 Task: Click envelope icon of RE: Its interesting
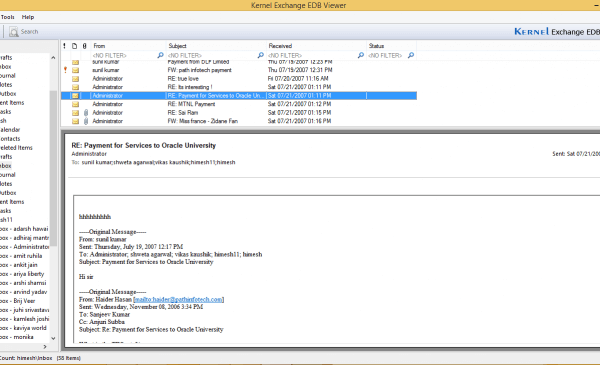(x=75, y=87)
